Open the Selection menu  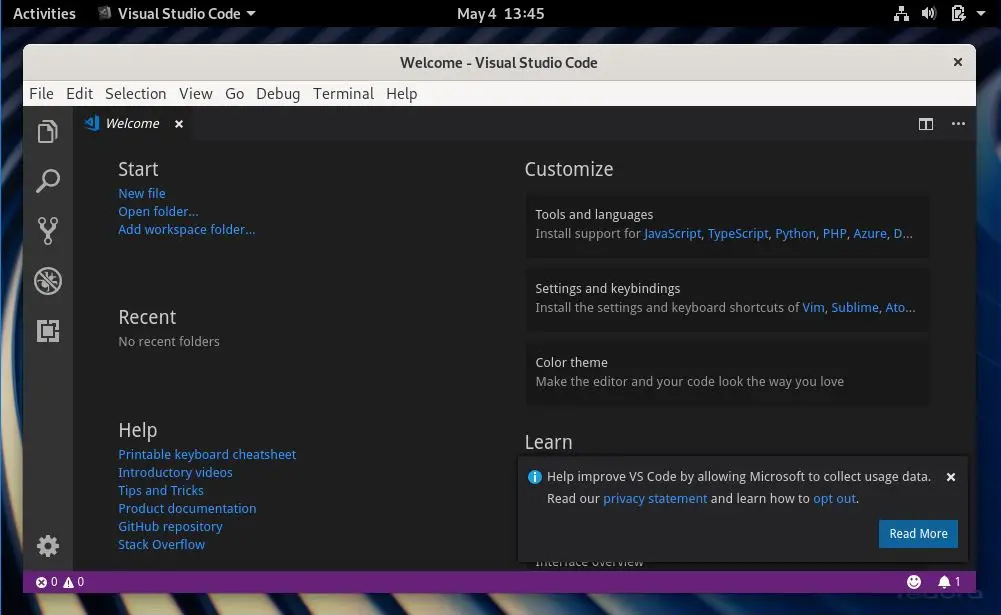[135, 94]
